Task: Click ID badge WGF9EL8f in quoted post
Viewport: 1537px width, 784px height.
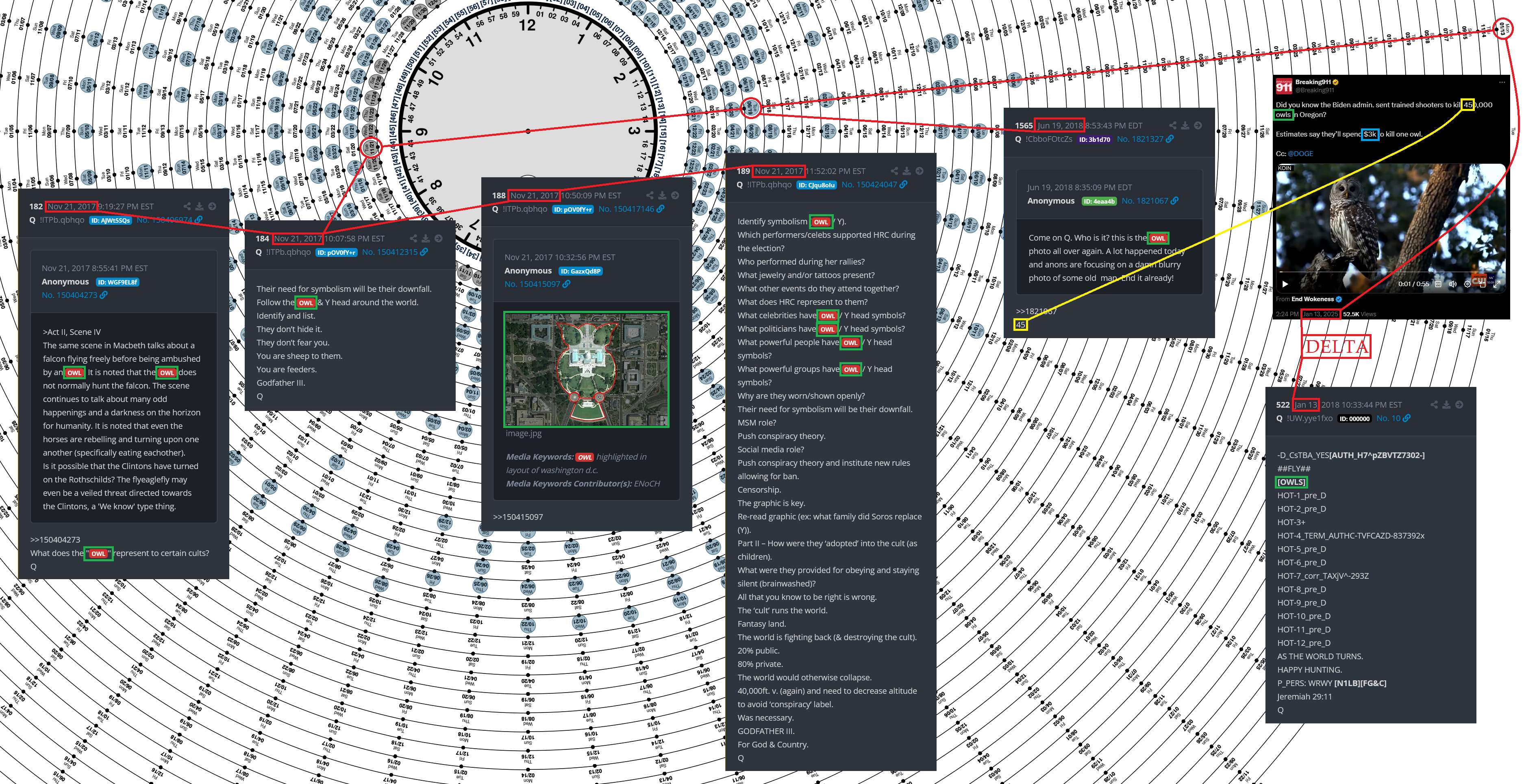Action: click(x=117, y=282)
